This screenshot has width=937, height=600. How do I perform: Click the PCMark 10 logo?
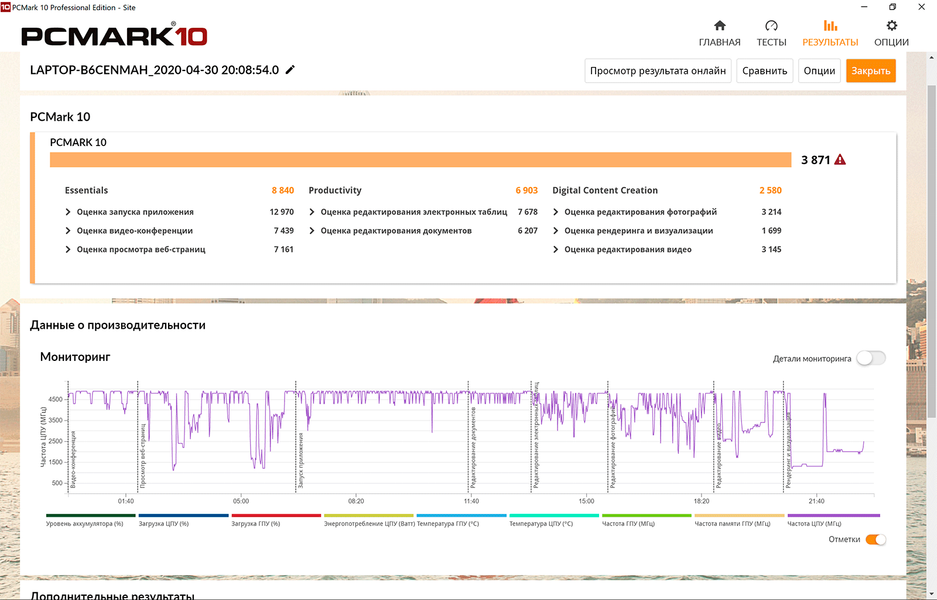pyautogui.click(x=114, y=35)
